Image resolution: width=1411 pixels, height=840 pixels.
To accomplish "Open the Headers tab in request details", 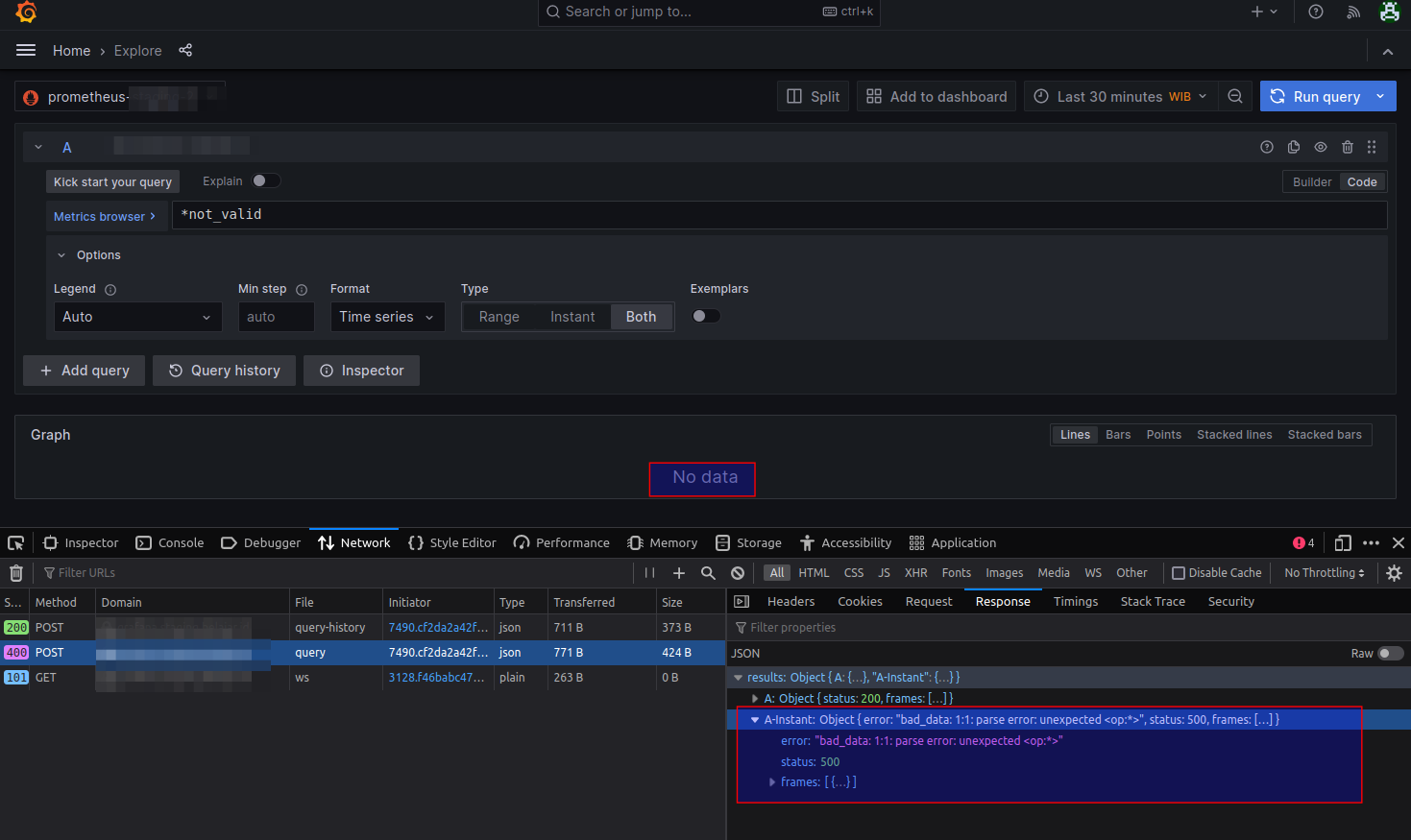I will pyautogui.click(x=791, y=602).
